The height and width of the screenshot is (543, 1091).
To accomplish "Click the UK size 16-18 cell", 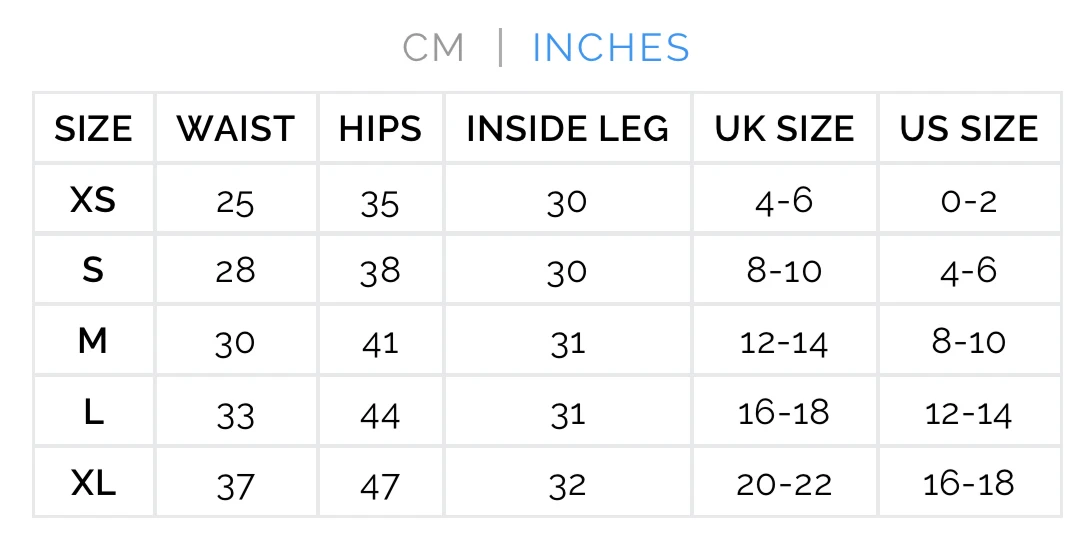I will (784, 413).
